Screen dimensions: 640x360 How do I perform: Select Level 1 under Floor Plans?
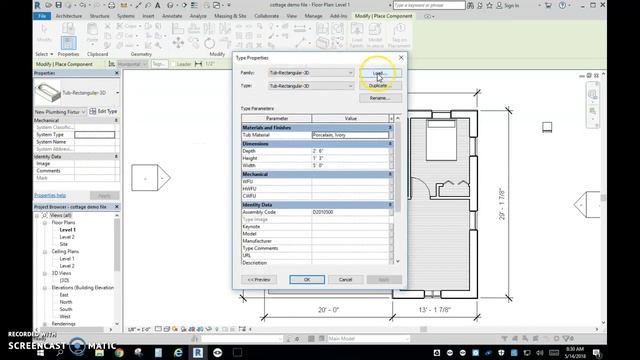67,230
